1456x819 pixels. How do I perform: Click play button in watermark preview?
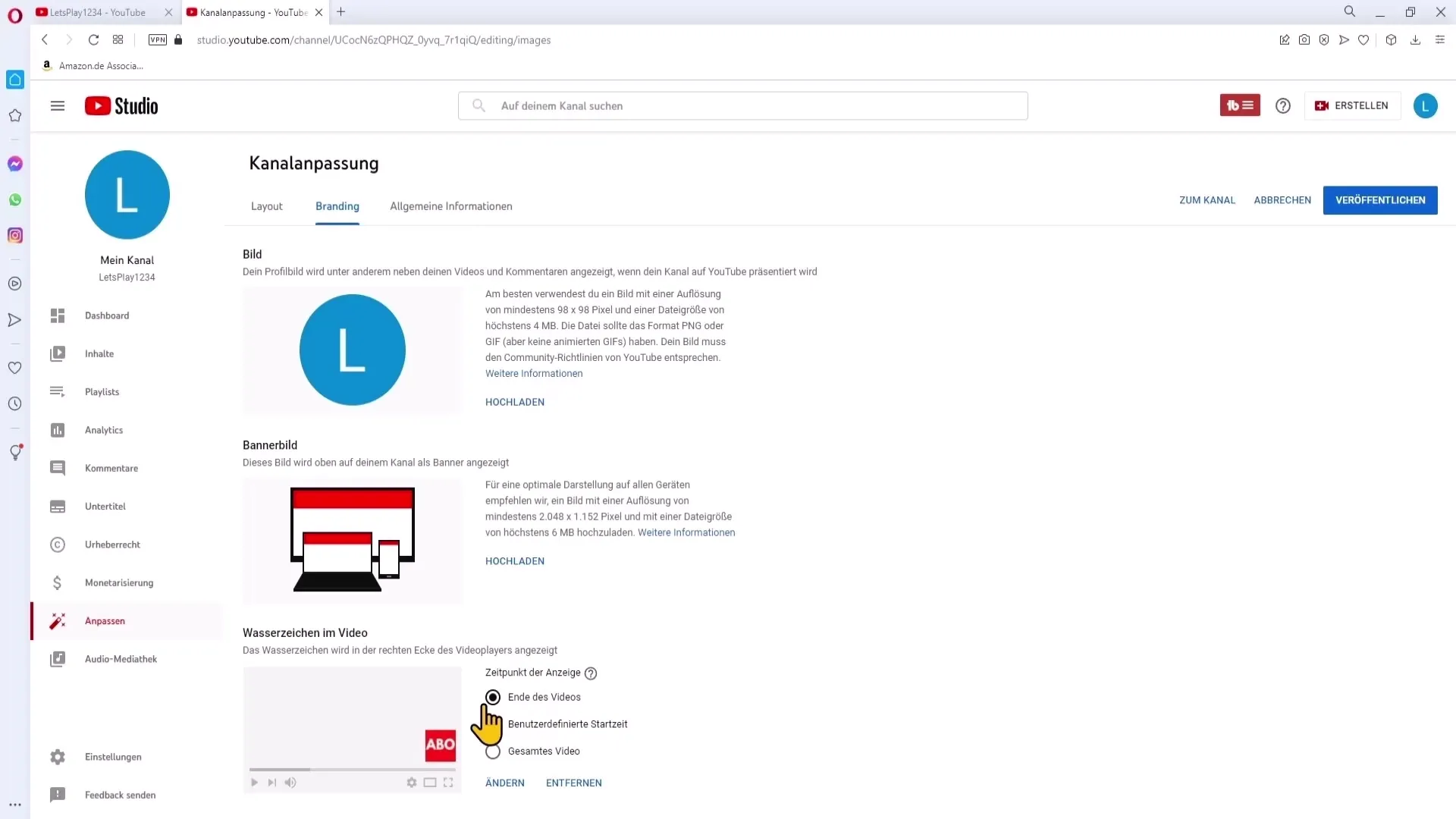tap(254, 782)
